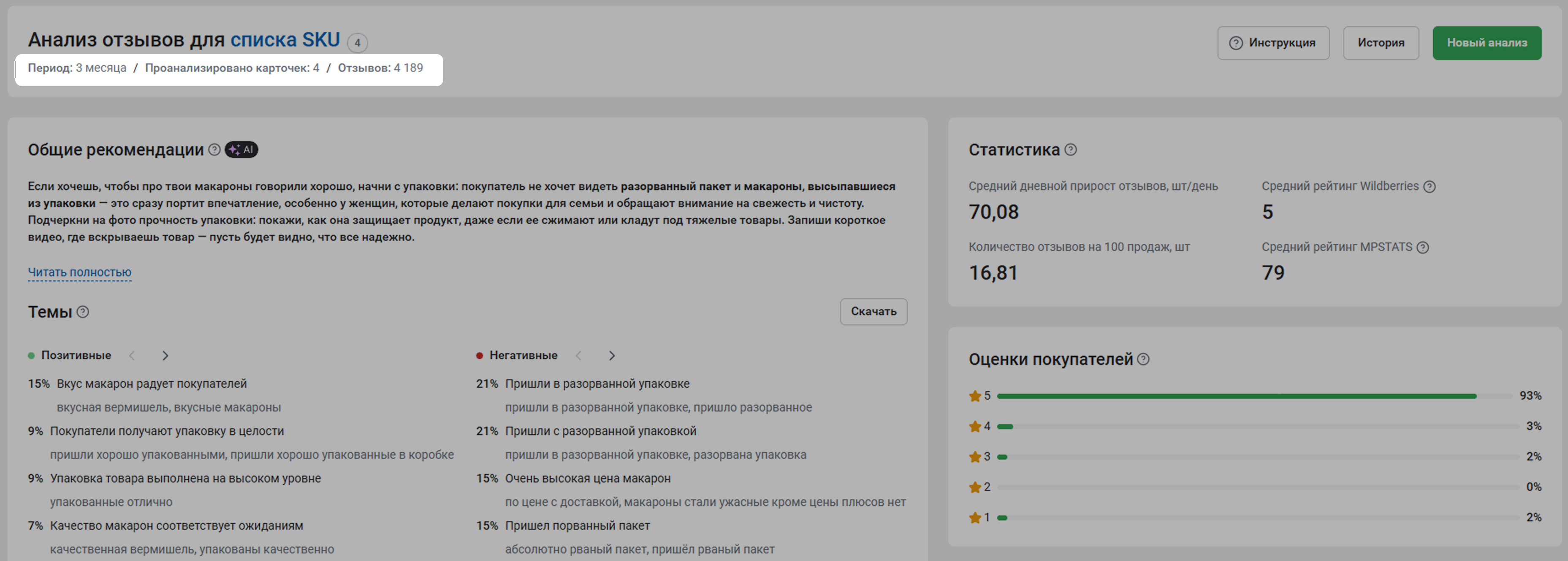This screenshot has width=1568, height=561.
Task: Show next positive themes page
Action: click(x=165, y=355)
